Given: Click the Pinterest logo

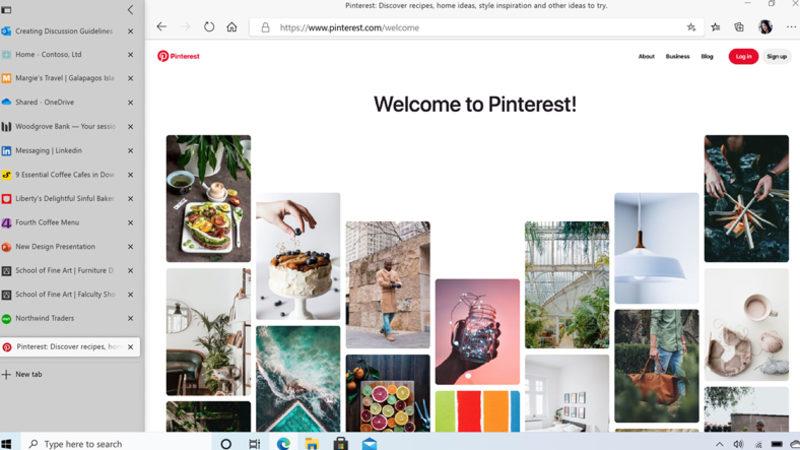Looking at the screenshot, I should coord(179,56).
